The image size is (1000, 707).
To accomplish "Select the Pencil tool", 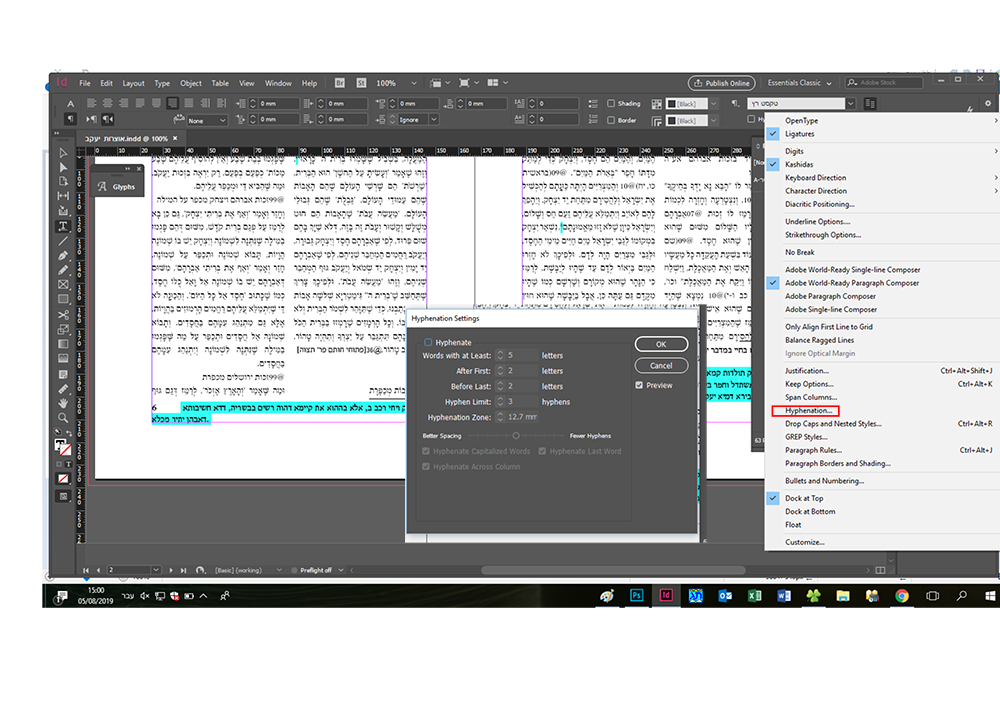I will pyautogui.click(x=63, y=270).
